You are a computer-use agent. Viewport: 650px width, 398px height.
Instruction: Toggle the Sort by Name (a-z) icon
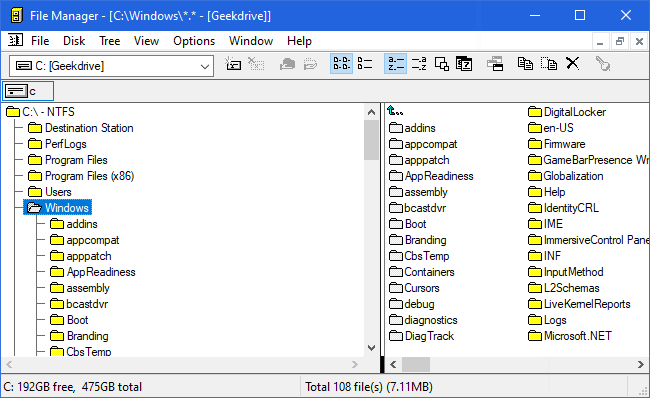coord(395,64)
